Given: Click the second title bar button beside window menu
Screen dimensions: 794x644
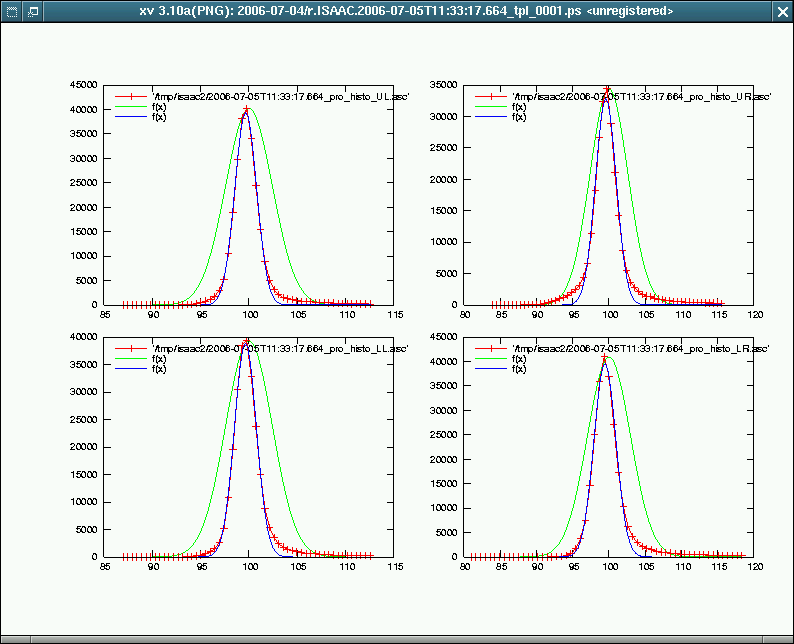Looking at the screenshot, I should coord(32,11).
